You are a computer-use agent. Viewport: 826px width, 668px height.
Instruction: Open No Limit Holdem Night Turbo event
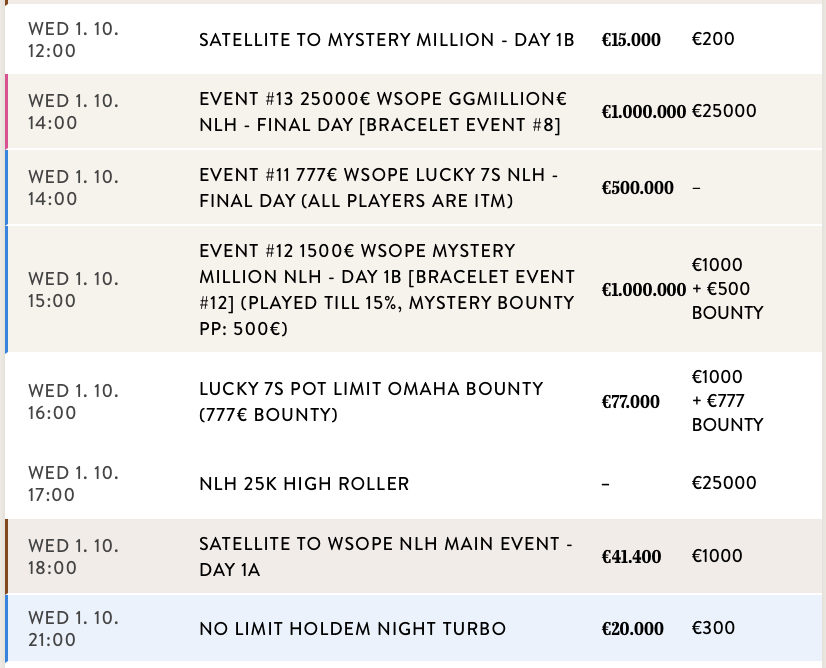[352, 629]
